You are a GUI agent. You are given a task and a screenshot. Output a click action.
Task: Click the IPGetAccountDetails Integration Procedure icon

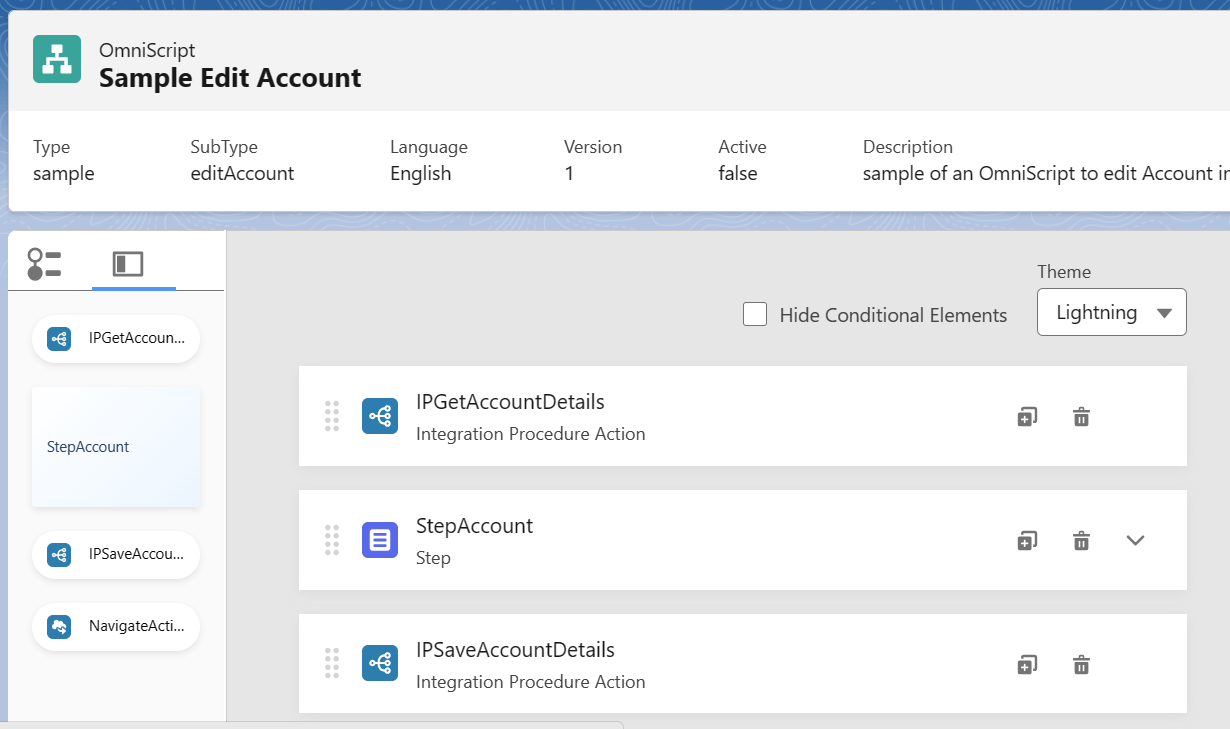click(380, 416)
